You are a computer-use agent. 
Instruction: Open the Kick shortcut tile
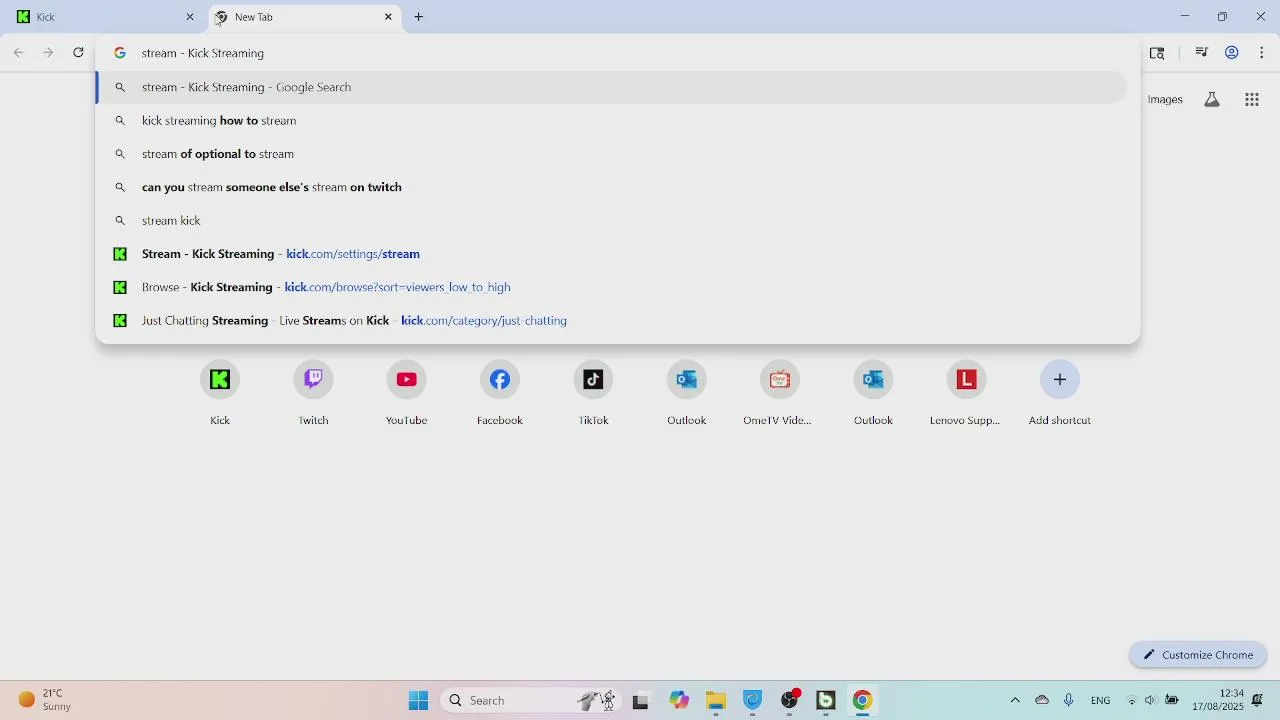[220, 393]
